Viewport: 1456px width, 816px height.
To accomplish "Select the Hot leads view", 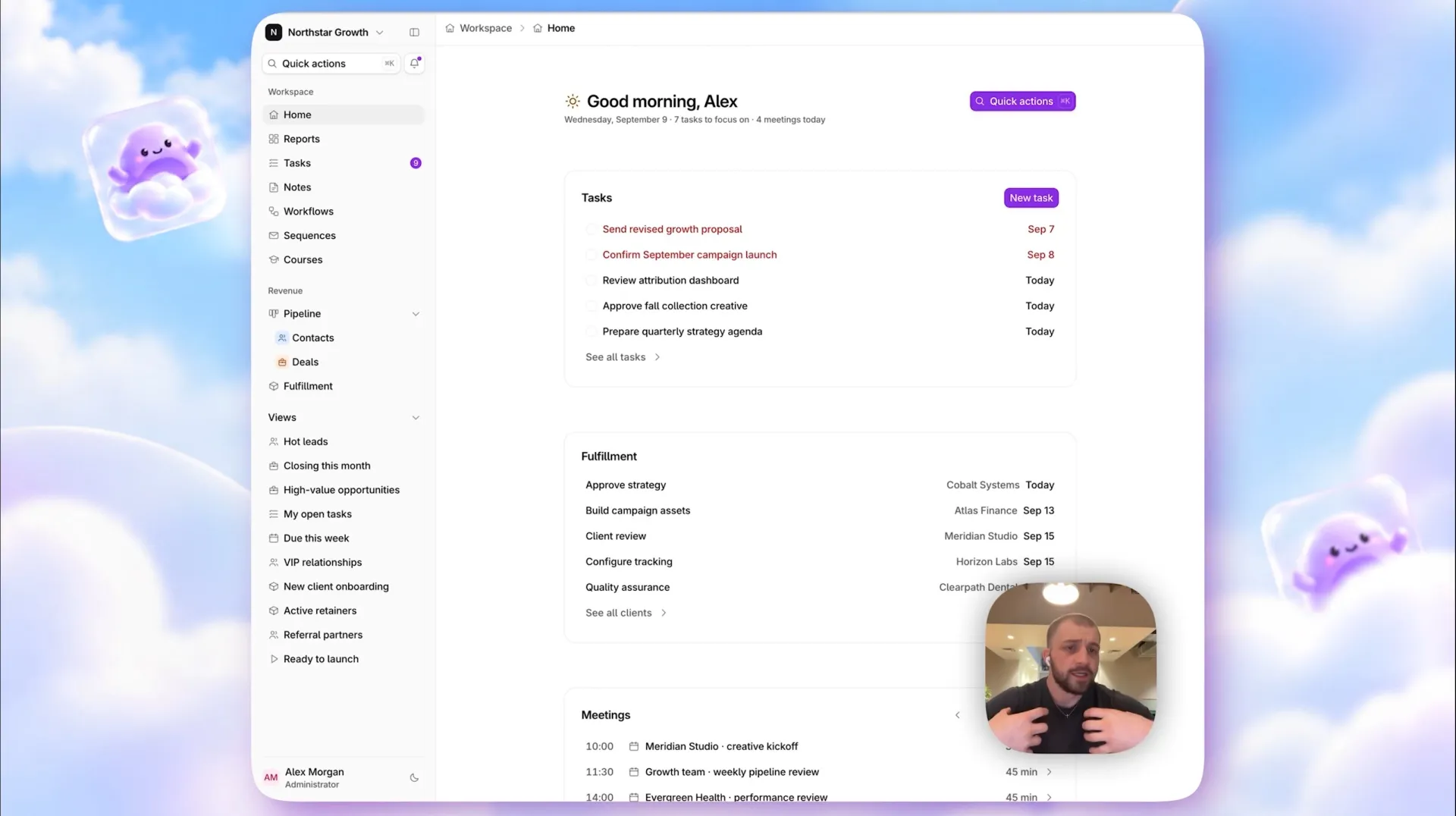I will pos(344,441).
